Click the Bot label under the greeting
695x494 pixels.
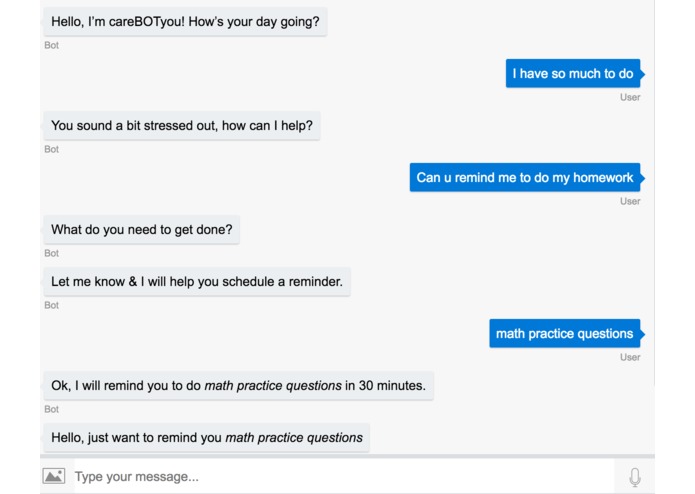pos(51,45)
